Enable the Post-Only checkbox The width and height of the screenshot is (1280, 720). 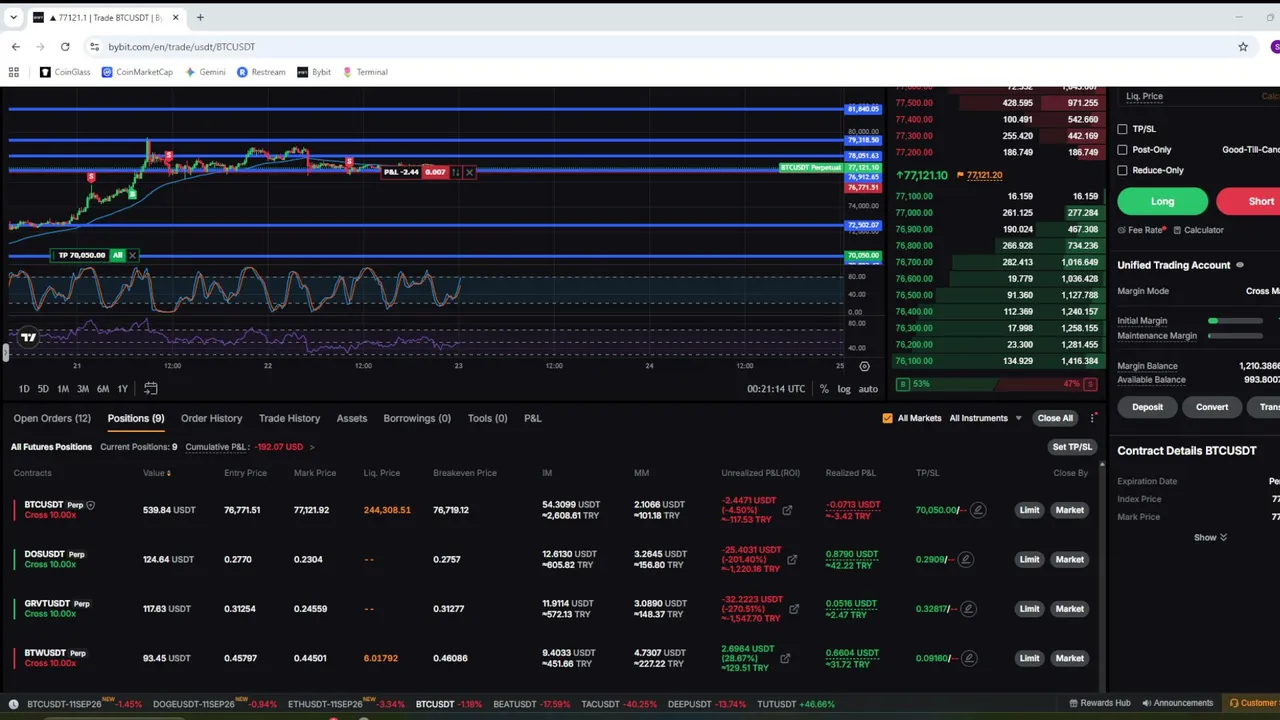coord(1122,150)
